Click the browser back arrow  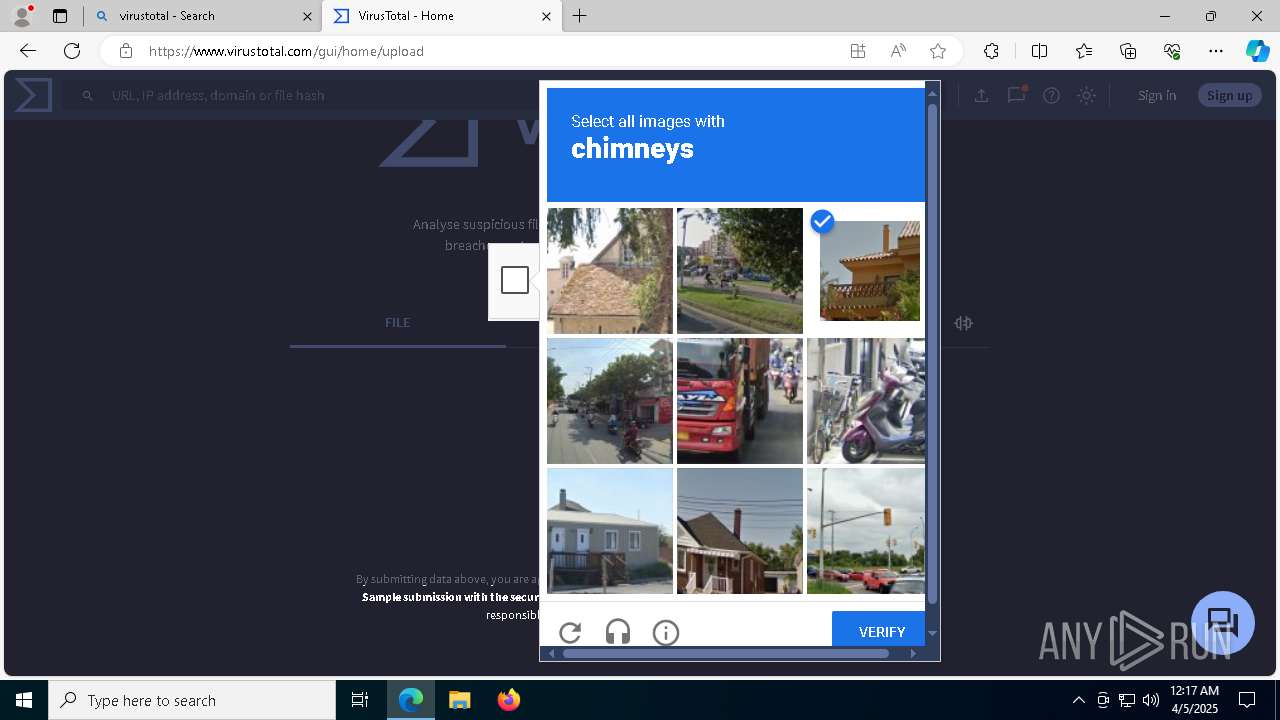click(28, 51)
